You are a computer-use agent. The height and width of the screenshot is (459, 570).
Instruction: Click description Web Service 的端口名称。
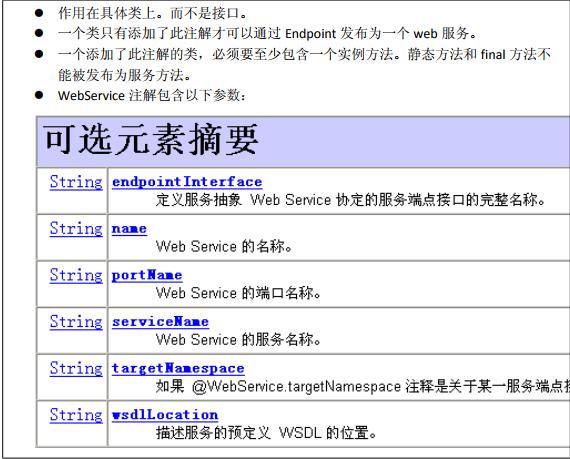click(238, 293)
